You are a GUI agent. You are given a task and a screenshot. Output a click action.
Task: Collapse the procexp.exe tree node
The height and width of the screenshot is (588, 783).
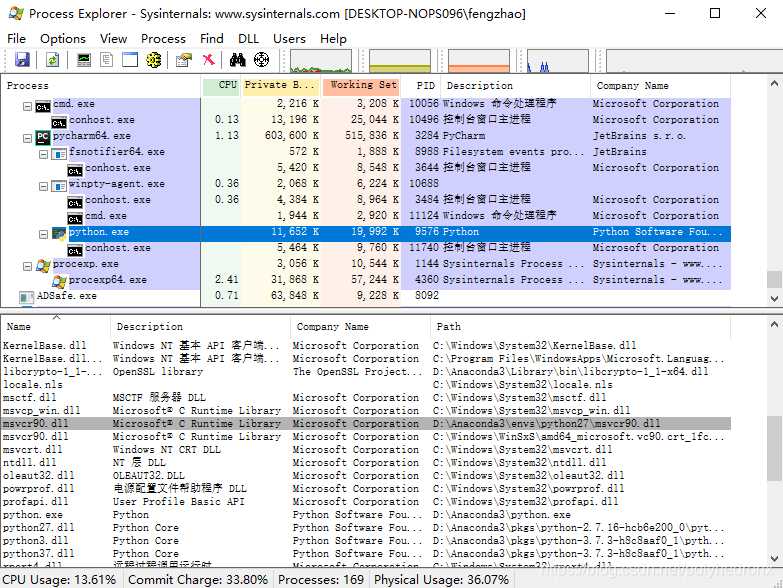(27, 266)
